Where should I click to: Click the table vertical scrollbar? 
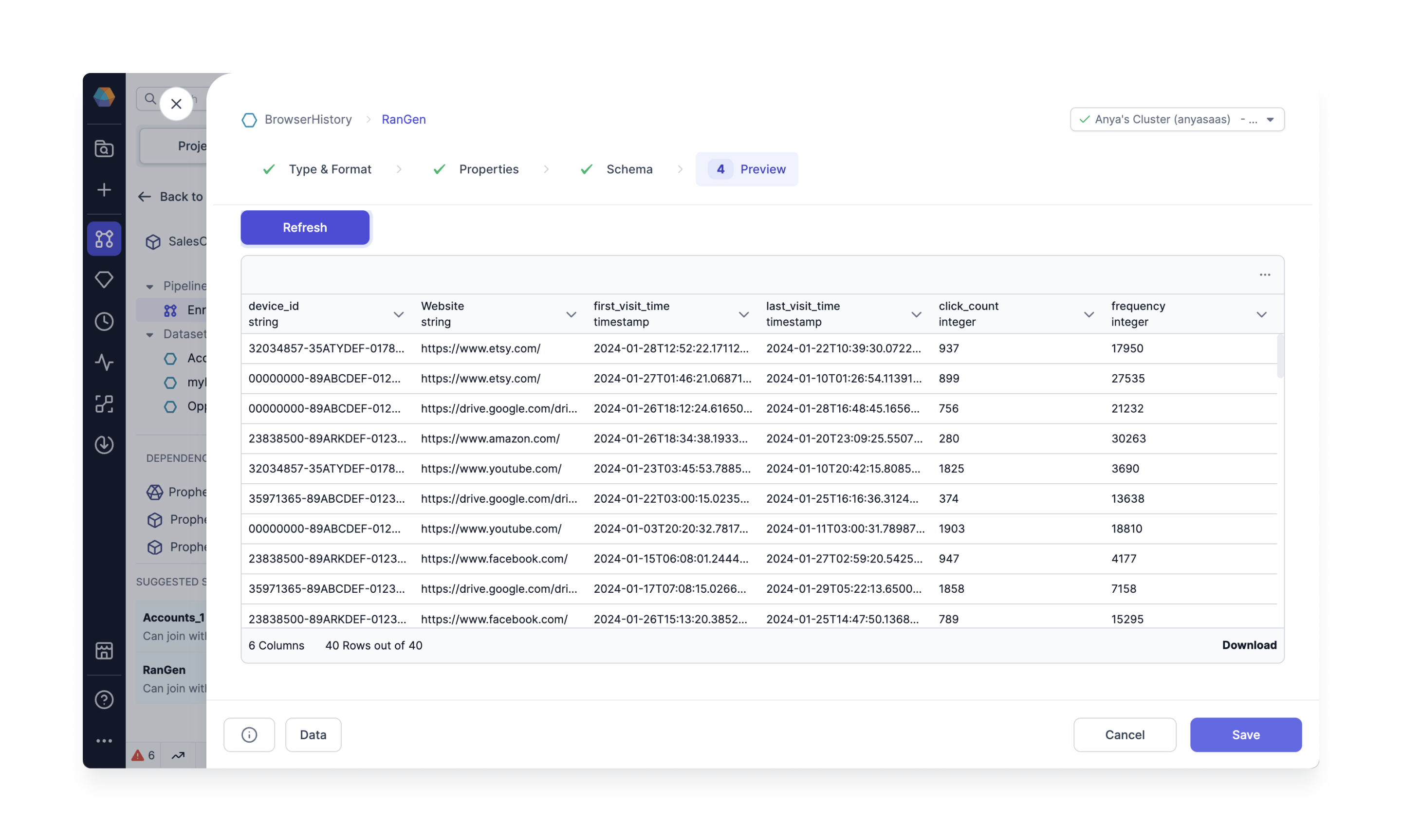1280,357
